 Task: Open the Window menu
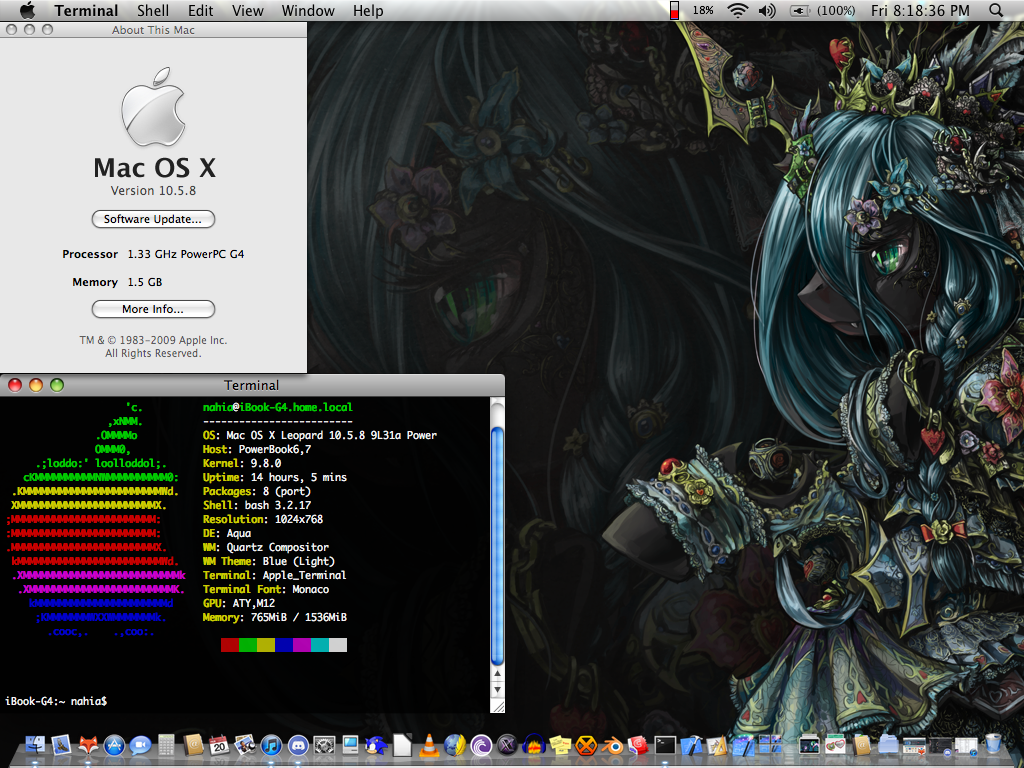[308, 11]
